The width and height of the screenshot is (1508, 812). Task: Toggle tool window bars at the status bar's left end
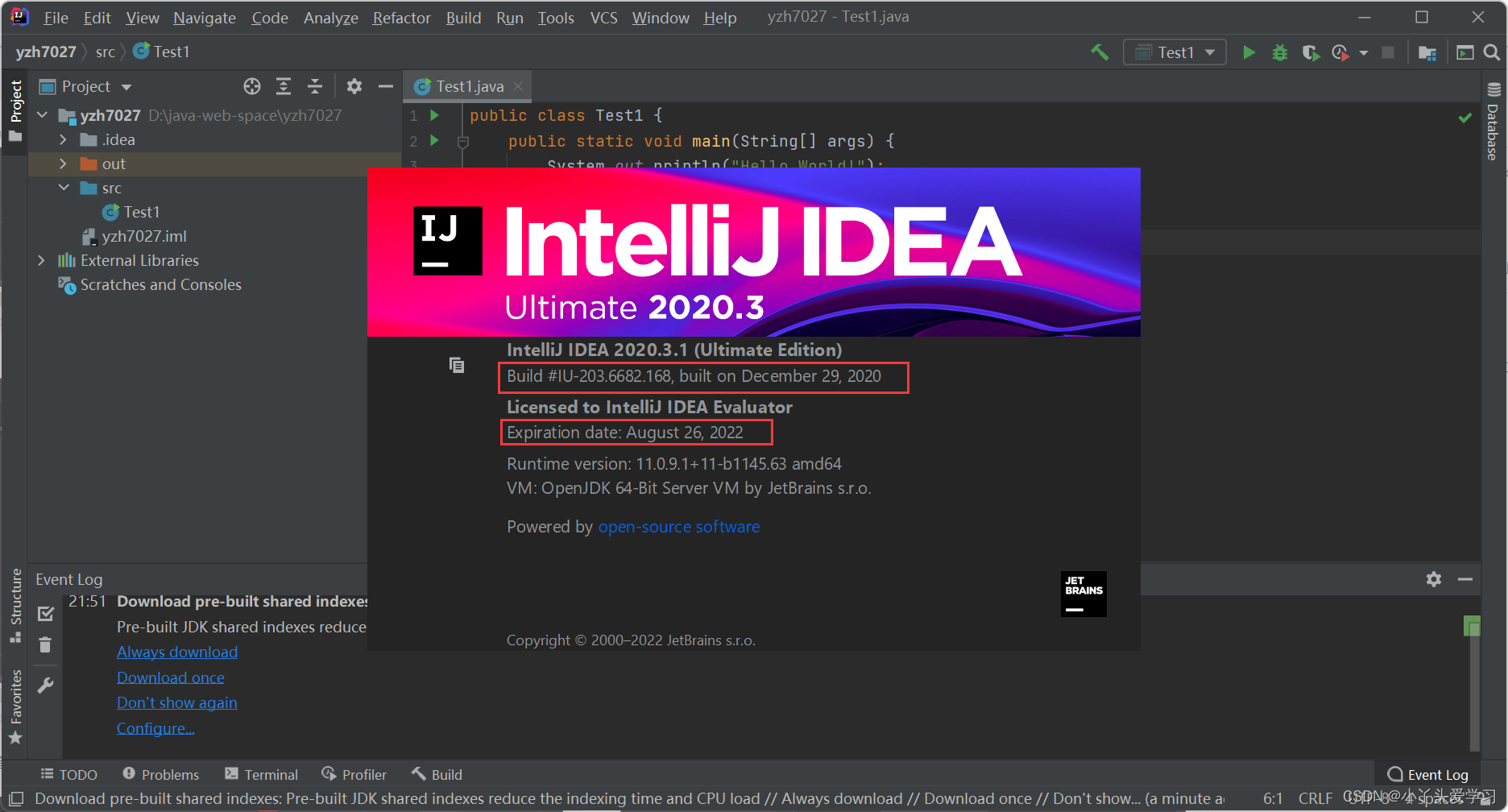(x=16, y=798)
